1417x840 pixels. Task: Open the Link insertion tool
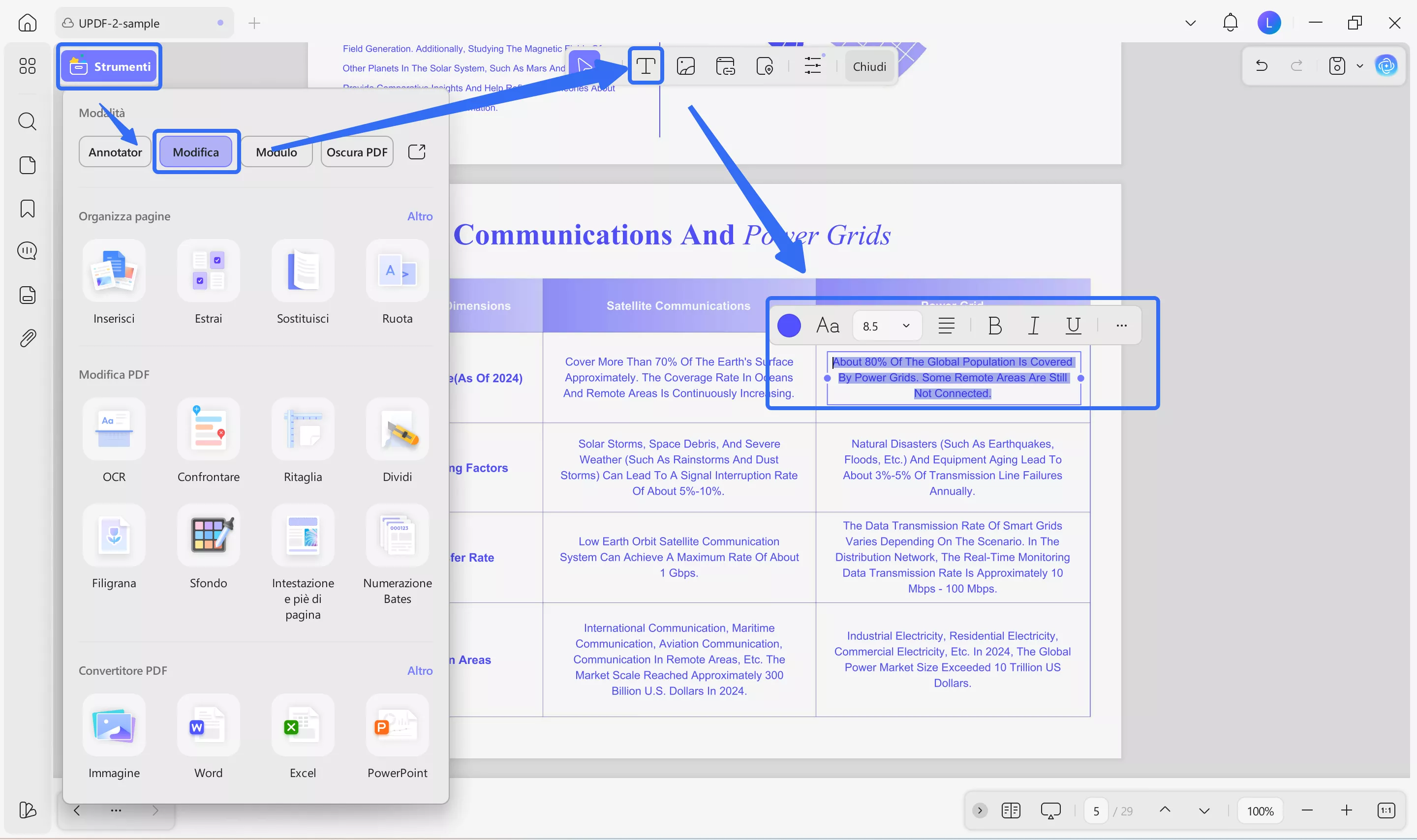[726, 66]
